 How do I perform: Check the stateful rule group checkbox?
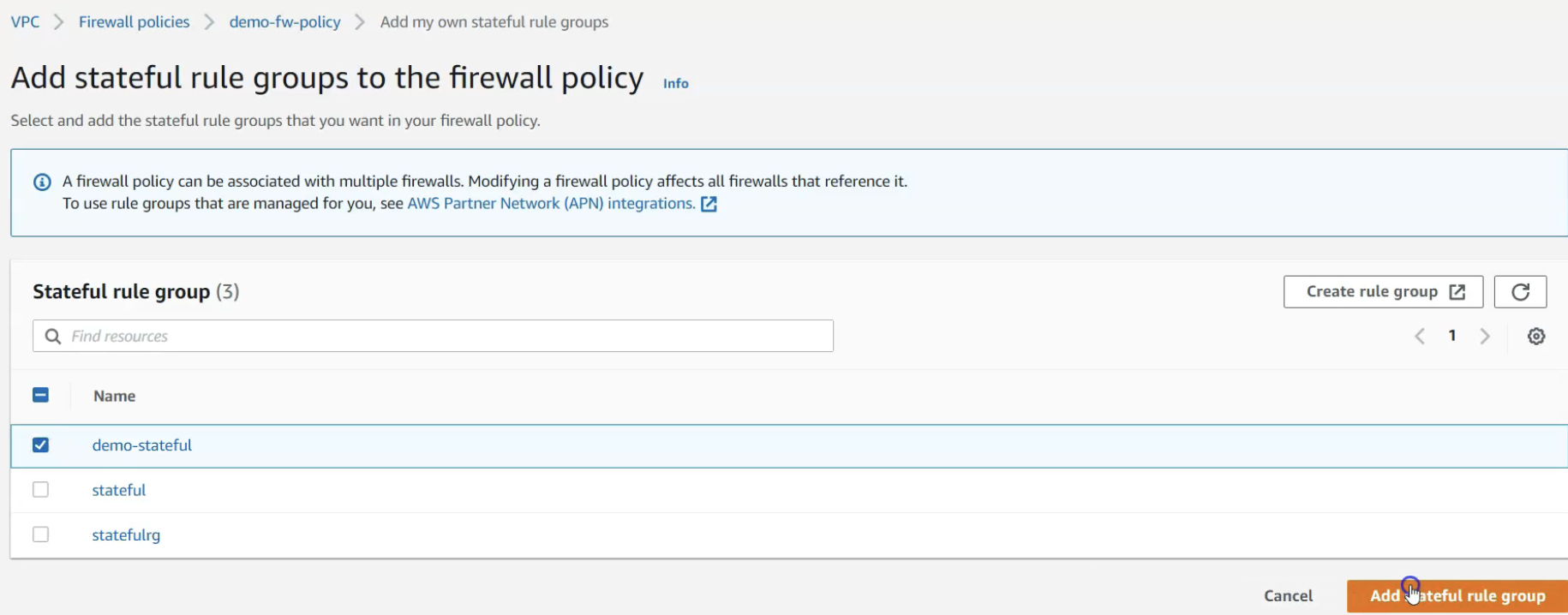[40, 490]
